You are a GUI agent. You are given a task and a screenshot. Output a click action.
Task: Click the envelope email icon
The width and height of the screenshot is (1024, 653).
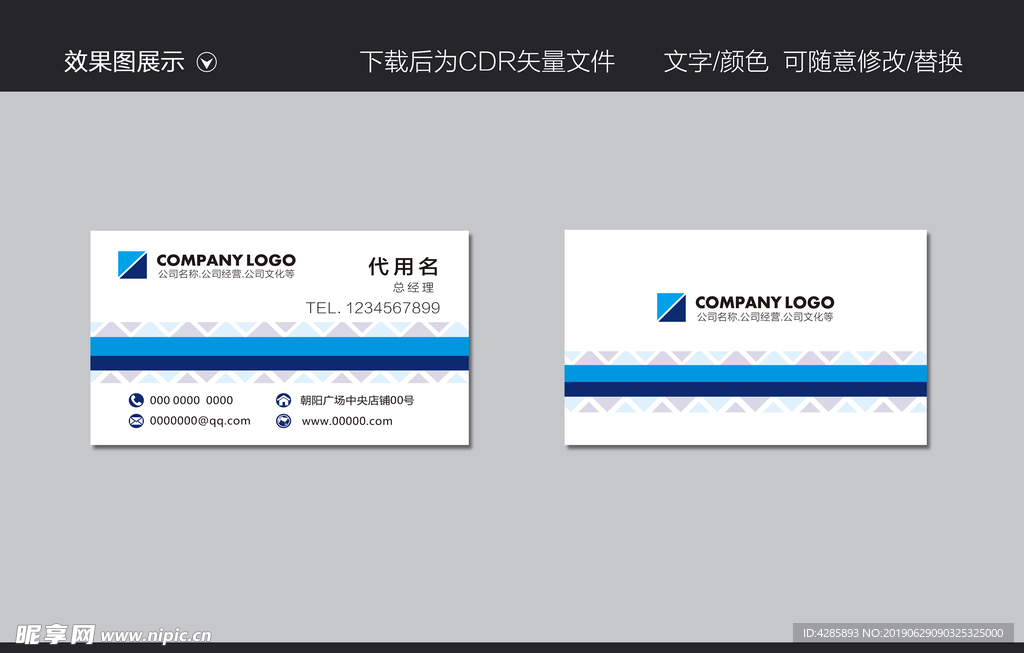135,421
